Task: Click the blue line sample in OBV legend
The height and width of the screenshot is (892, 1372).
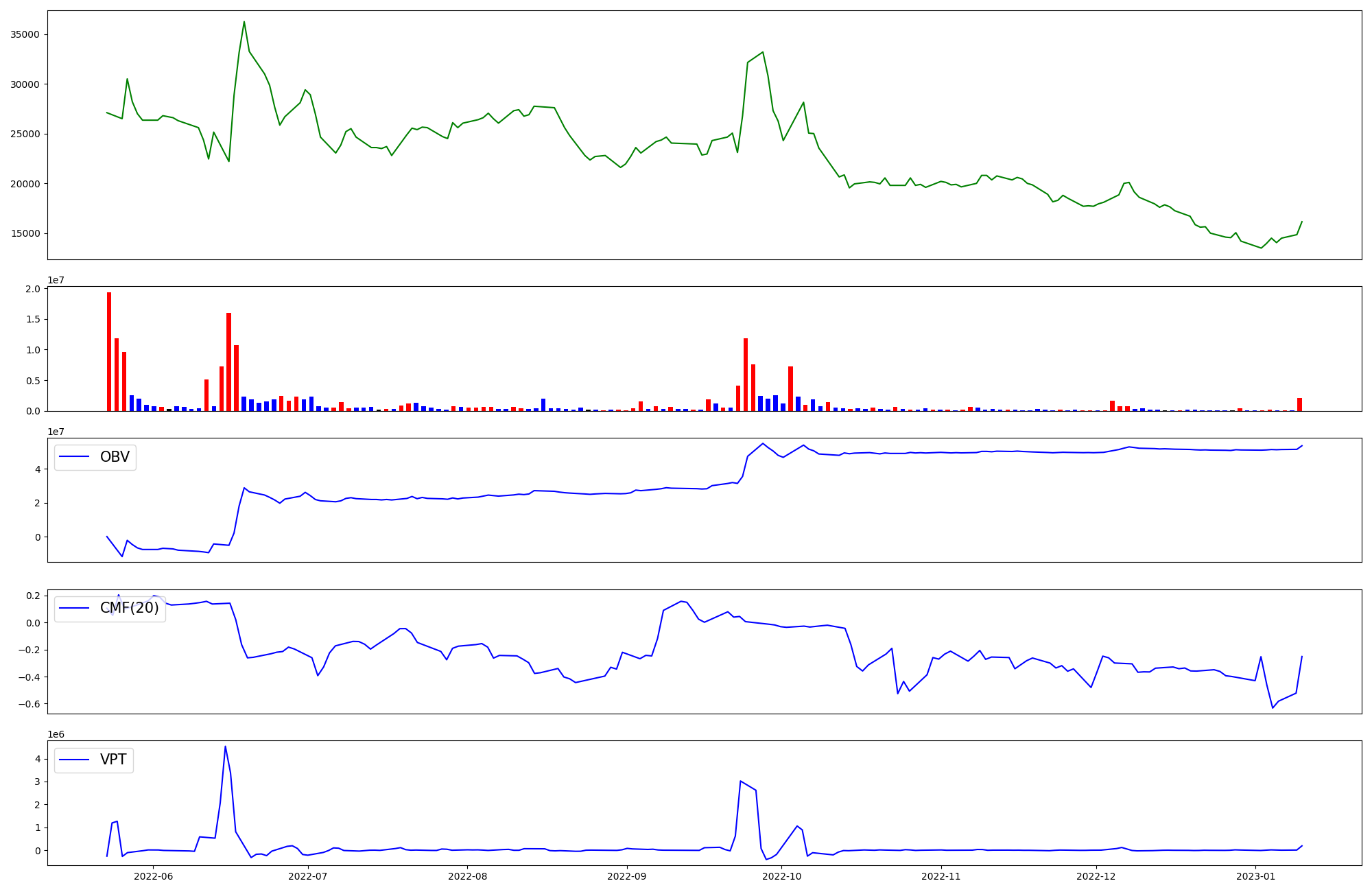Action: (x=75, y=457)
